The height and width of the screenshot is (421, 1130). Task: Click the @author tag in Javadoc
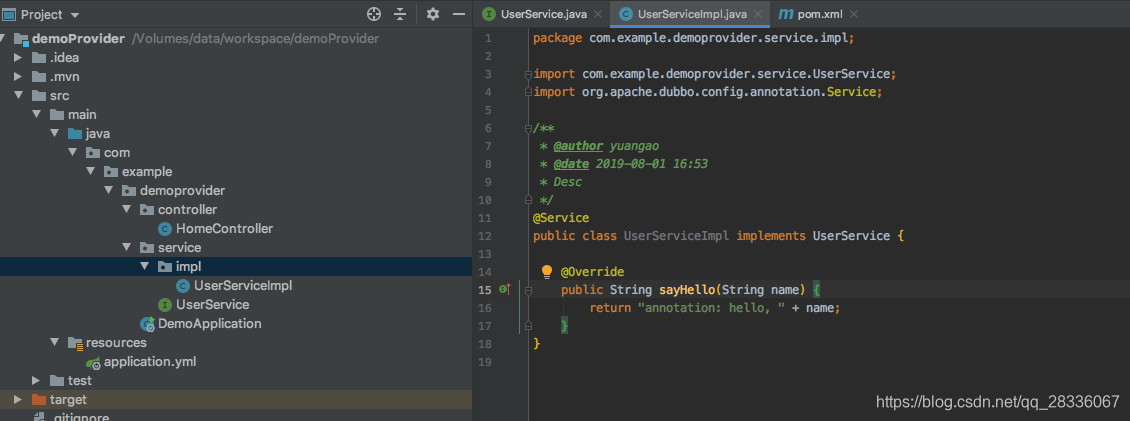click(x=579, y=146)
